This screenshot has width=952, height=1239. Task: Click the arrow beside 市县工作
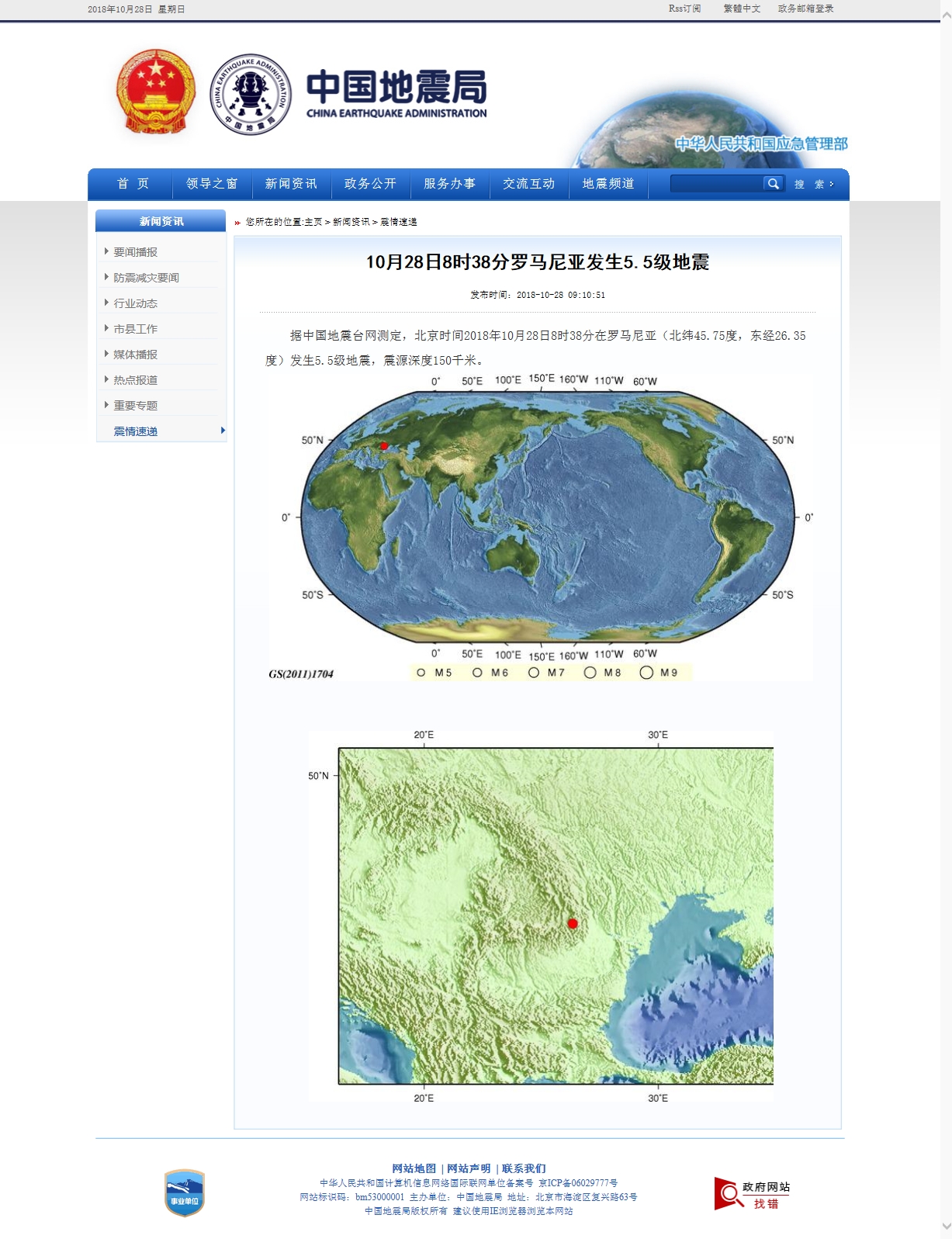coord(106,328)
